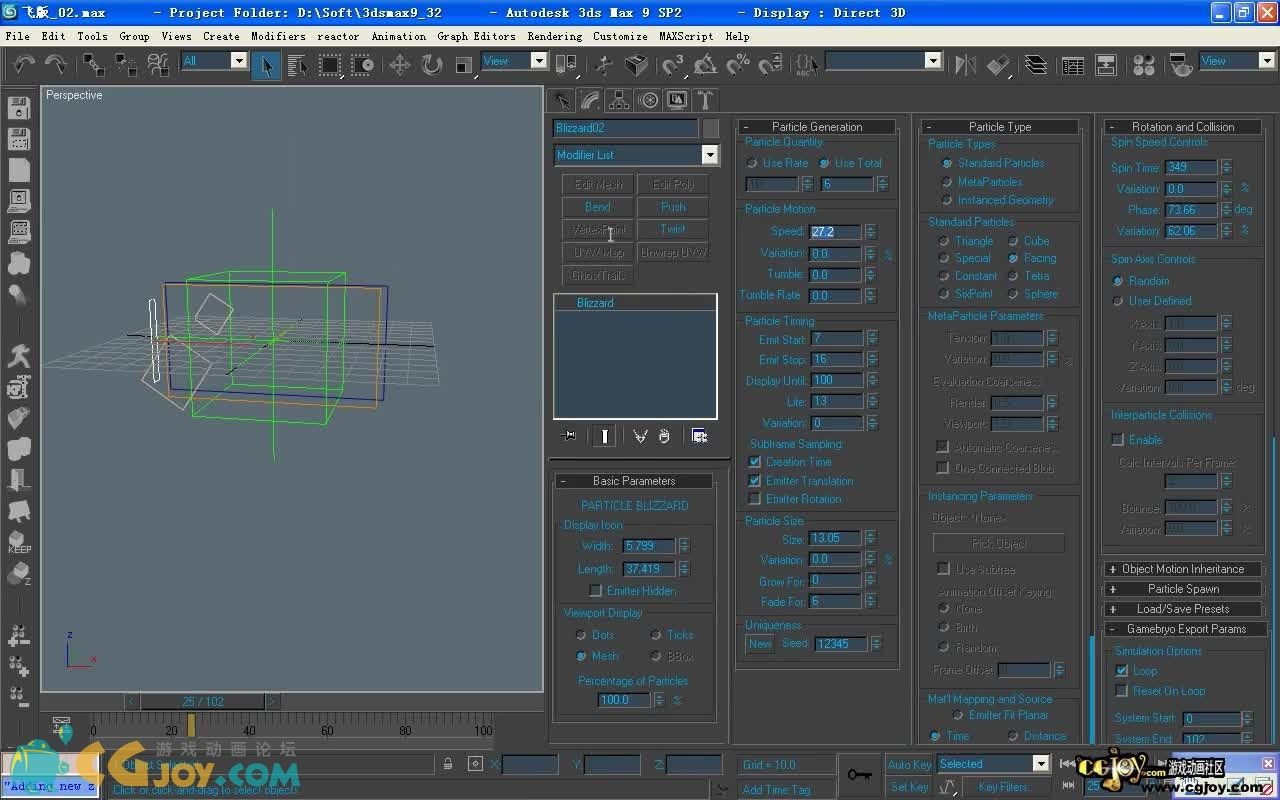1280x800 pixels.
Task: Select the Use Rate radio button
Action: (x=752, y=163)
